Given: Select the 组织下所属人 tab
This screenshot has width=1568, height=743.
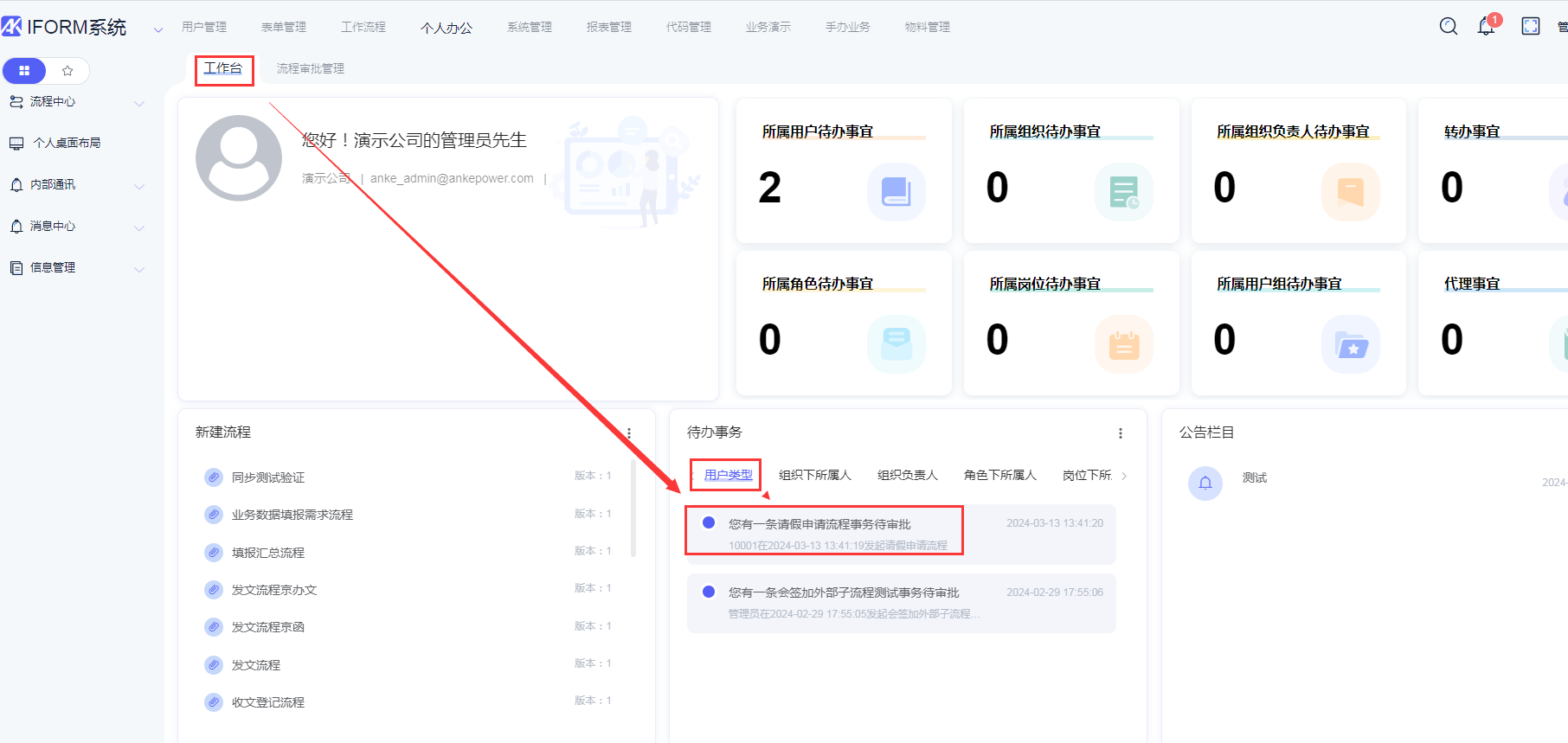Looking at the screenshot, I should 814,475.
